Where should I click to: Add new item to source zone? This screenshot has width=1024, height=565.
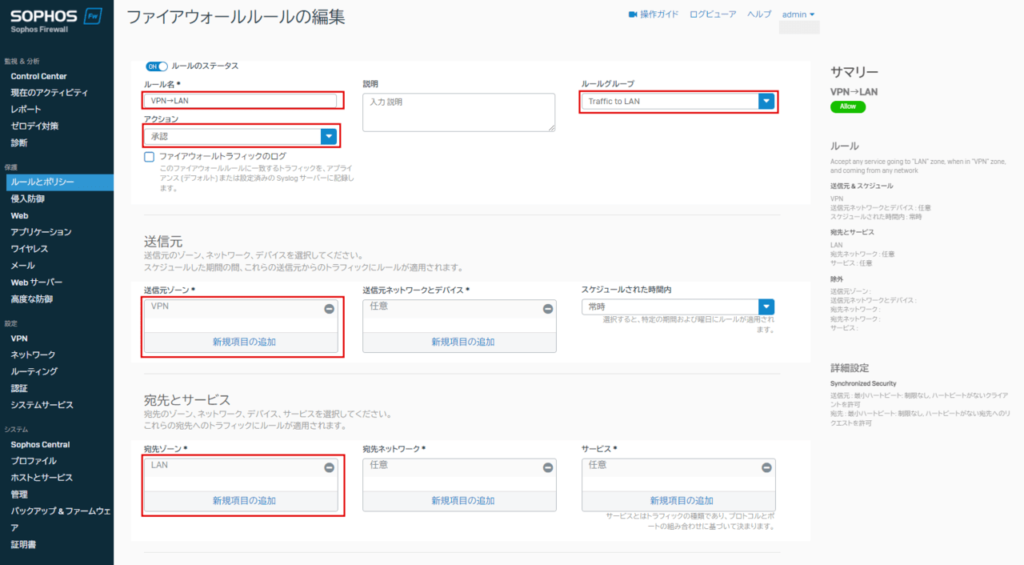[x=244, y=342]
